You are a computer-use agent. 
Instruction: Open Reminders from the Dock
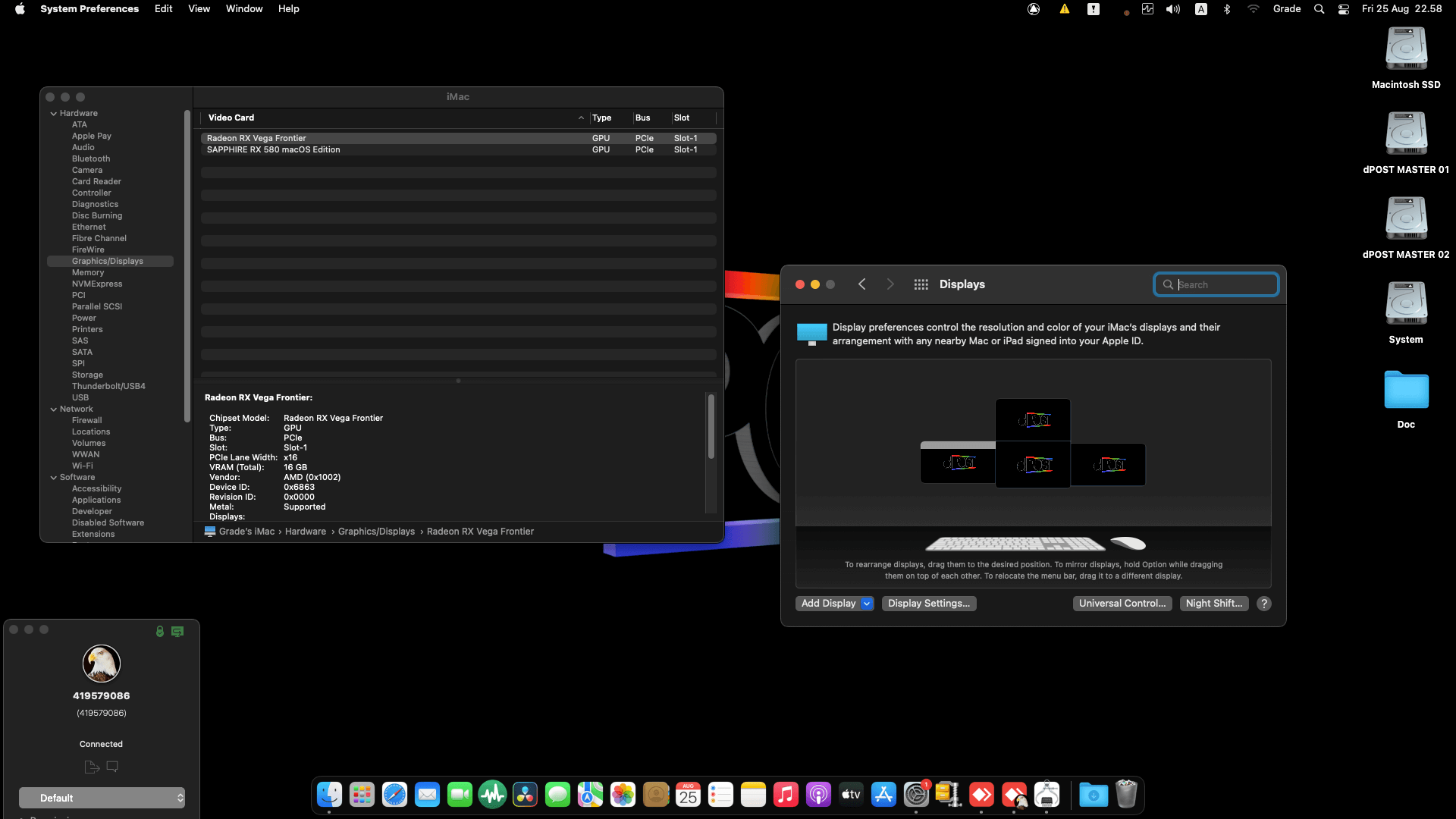(x=720, y=794)
